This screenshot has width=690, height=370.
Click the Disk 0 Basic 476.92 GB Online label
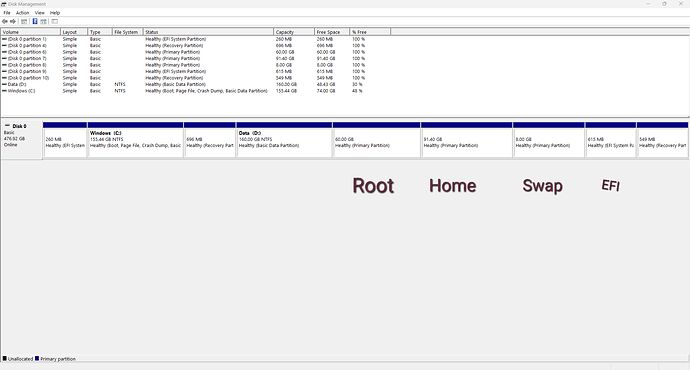[x=22, y=140]
